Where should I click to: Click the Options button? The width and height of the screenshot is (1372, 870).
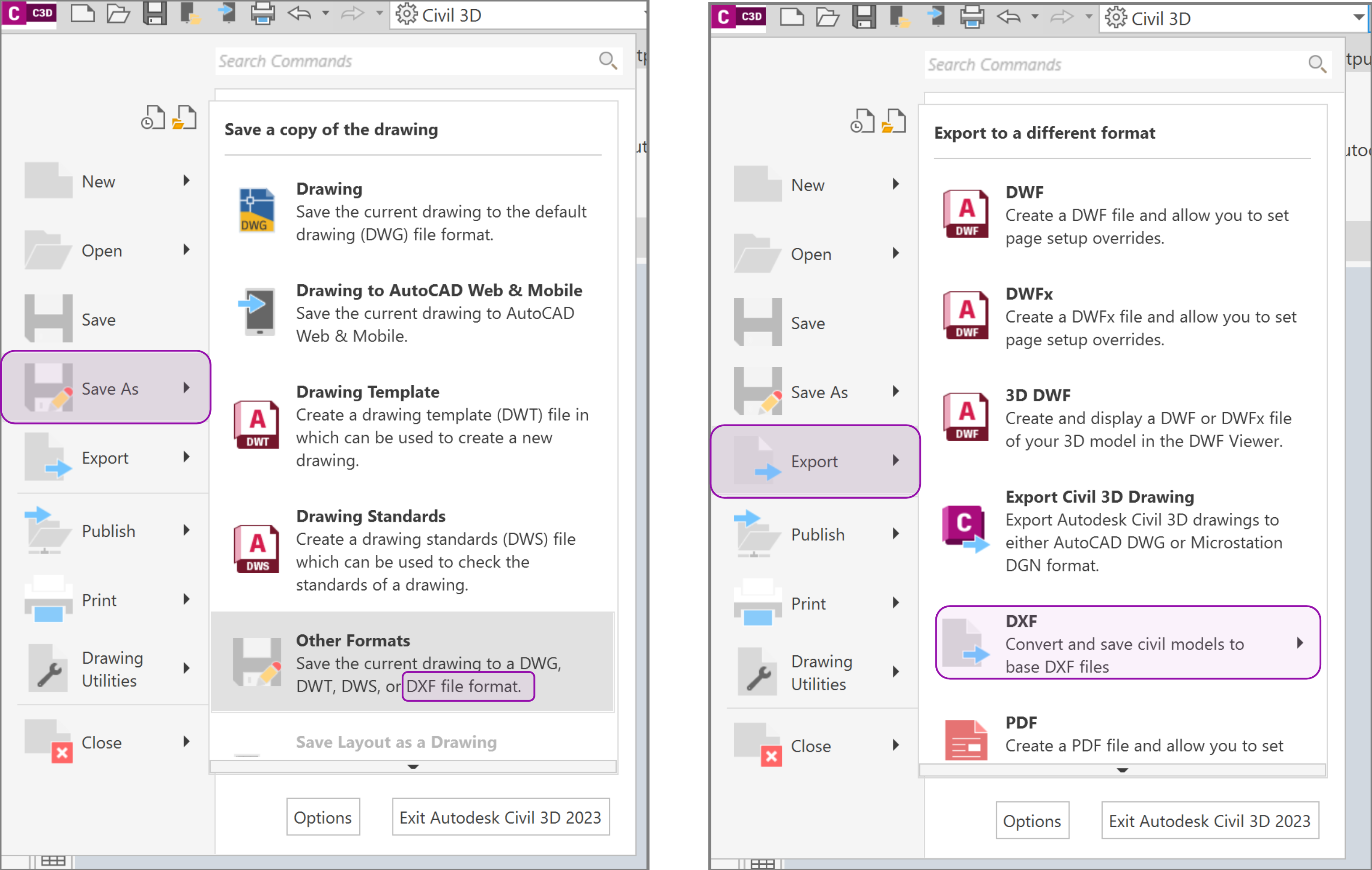click(323, 817)
